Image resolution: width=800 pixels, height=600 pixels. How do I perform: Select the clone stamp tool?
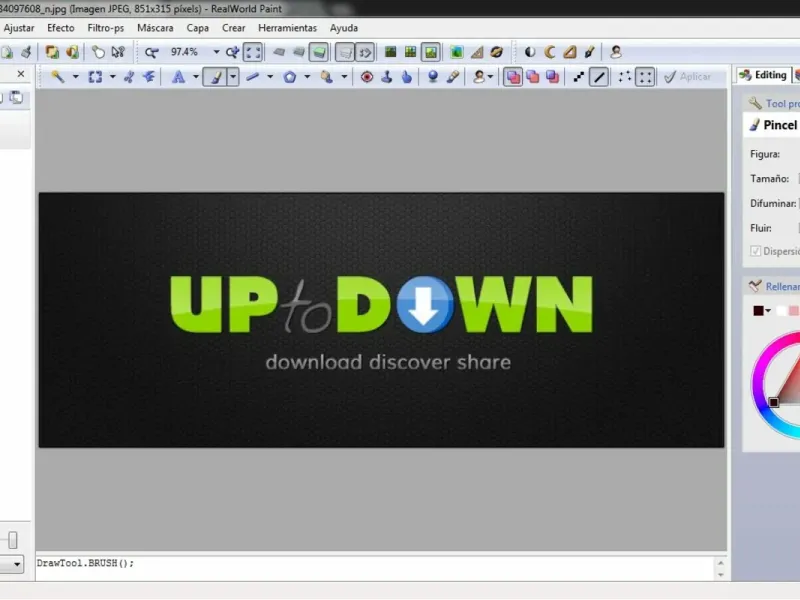pyautogui.click(x=387, y=77)
